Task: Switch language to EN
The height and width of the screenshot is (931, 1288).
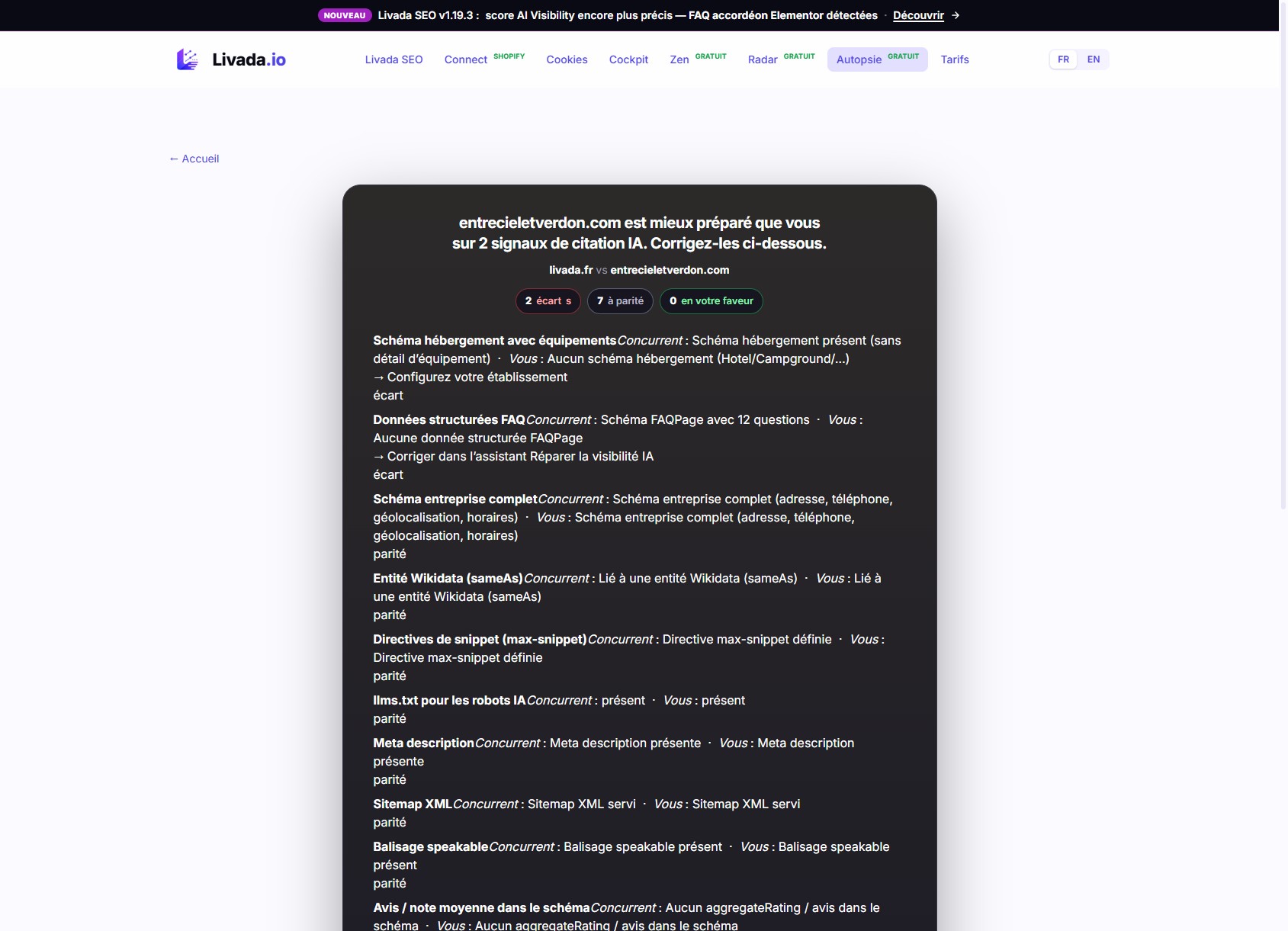Action: point(1094,59)
